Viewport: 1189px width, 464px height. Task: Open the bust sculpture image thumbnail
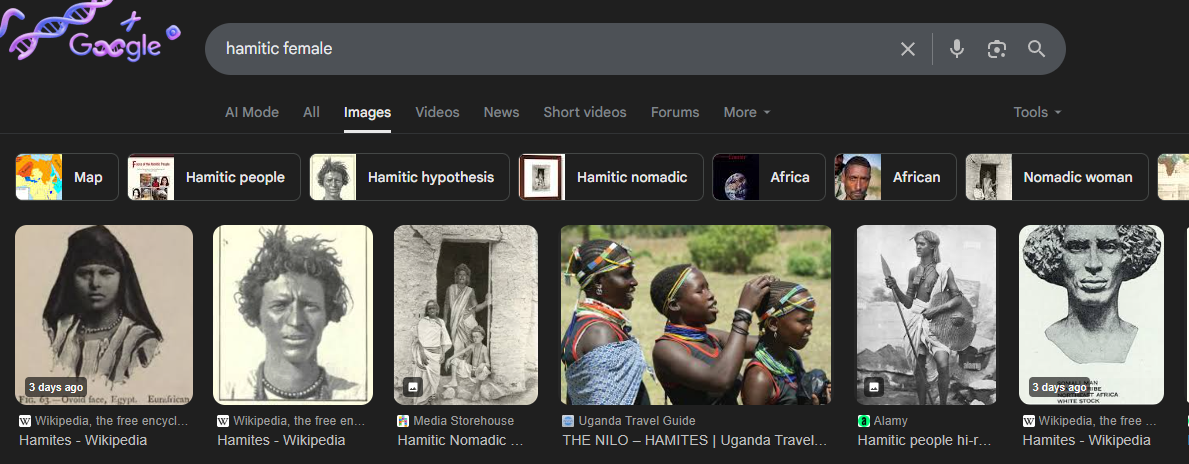pyautogui.click(x=1091, y=314)
